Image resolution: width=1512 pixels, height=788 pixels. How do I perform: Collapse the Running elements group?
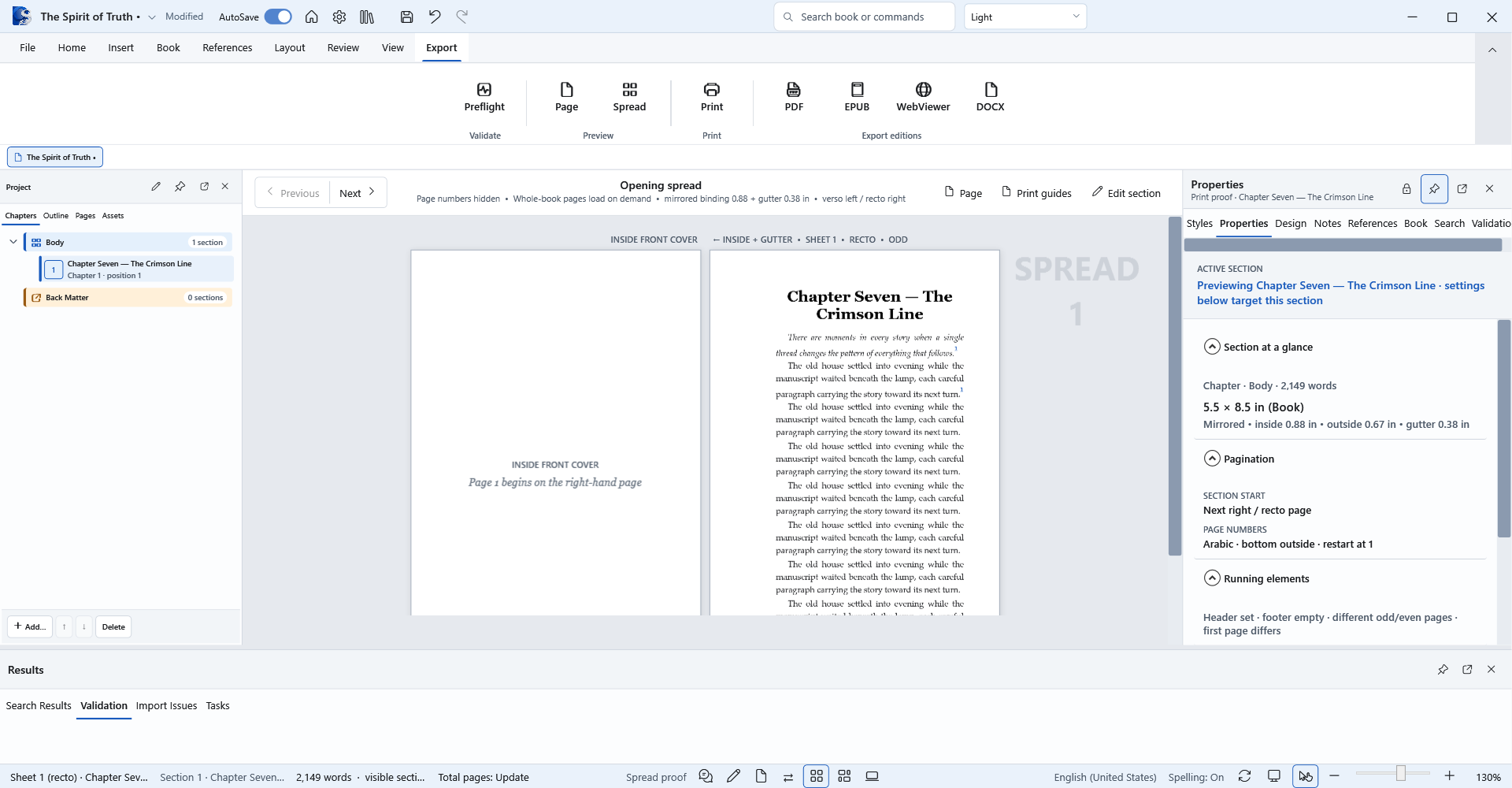click(x=1213, y=578)
